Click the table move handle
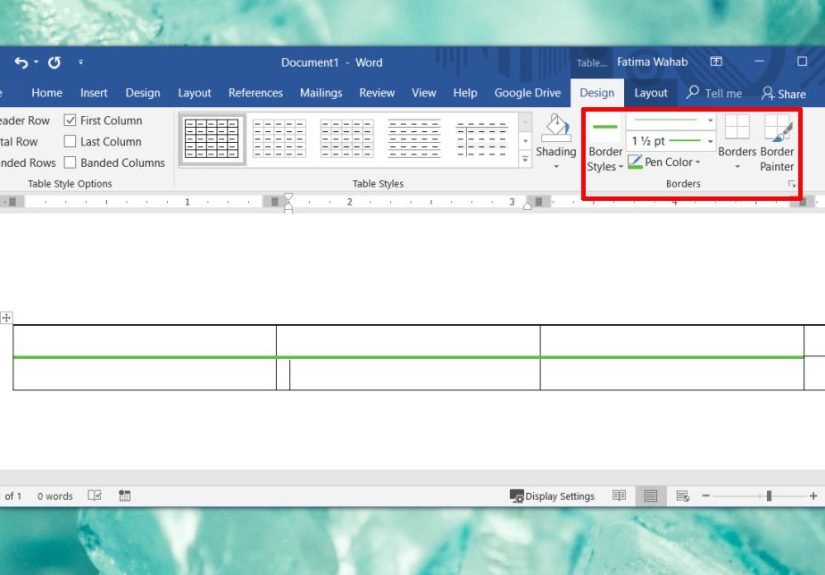The image size is (825, 575). 6,318
